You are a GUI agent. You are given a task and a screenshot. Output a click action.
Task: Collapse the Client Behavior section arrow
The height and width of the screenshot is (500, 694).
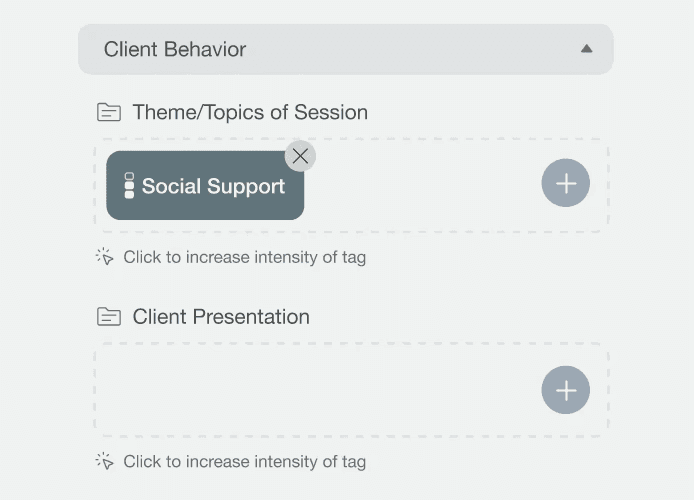coord(586,49)
